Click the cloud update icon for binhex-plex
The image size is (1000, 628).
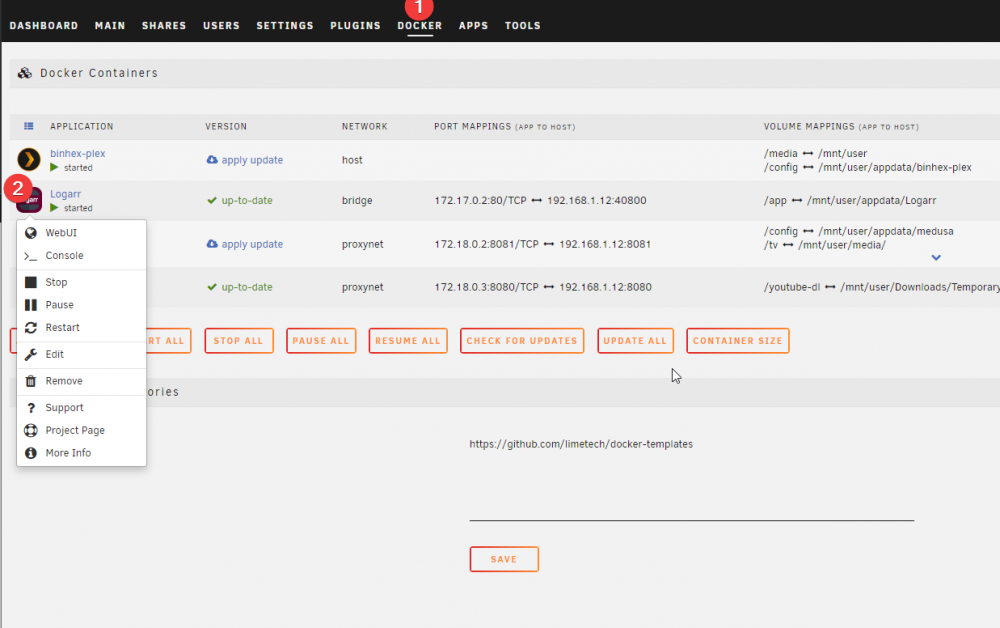[212, 159]
